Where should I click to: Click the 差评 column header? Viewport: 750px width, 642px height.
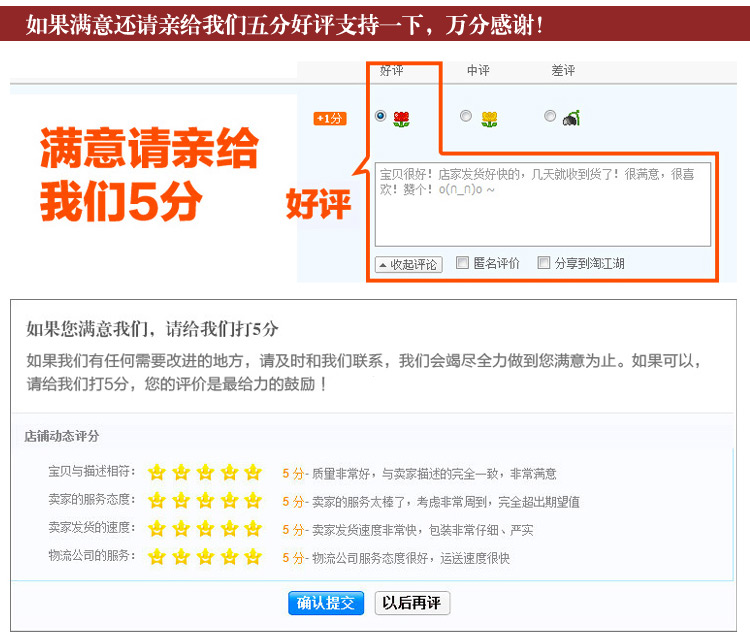point(563,71)
